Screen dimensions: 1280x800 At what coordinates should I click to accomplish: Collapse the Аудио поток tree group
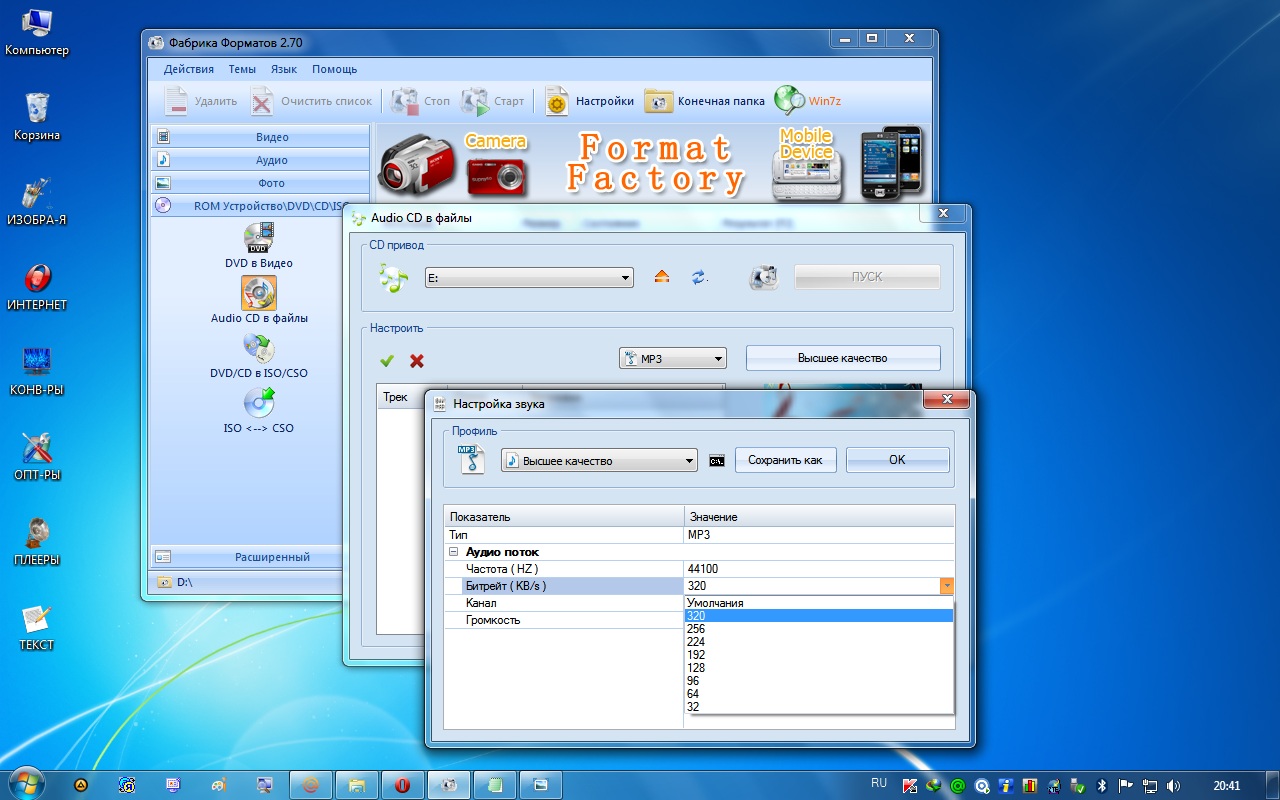pos(453,552)
